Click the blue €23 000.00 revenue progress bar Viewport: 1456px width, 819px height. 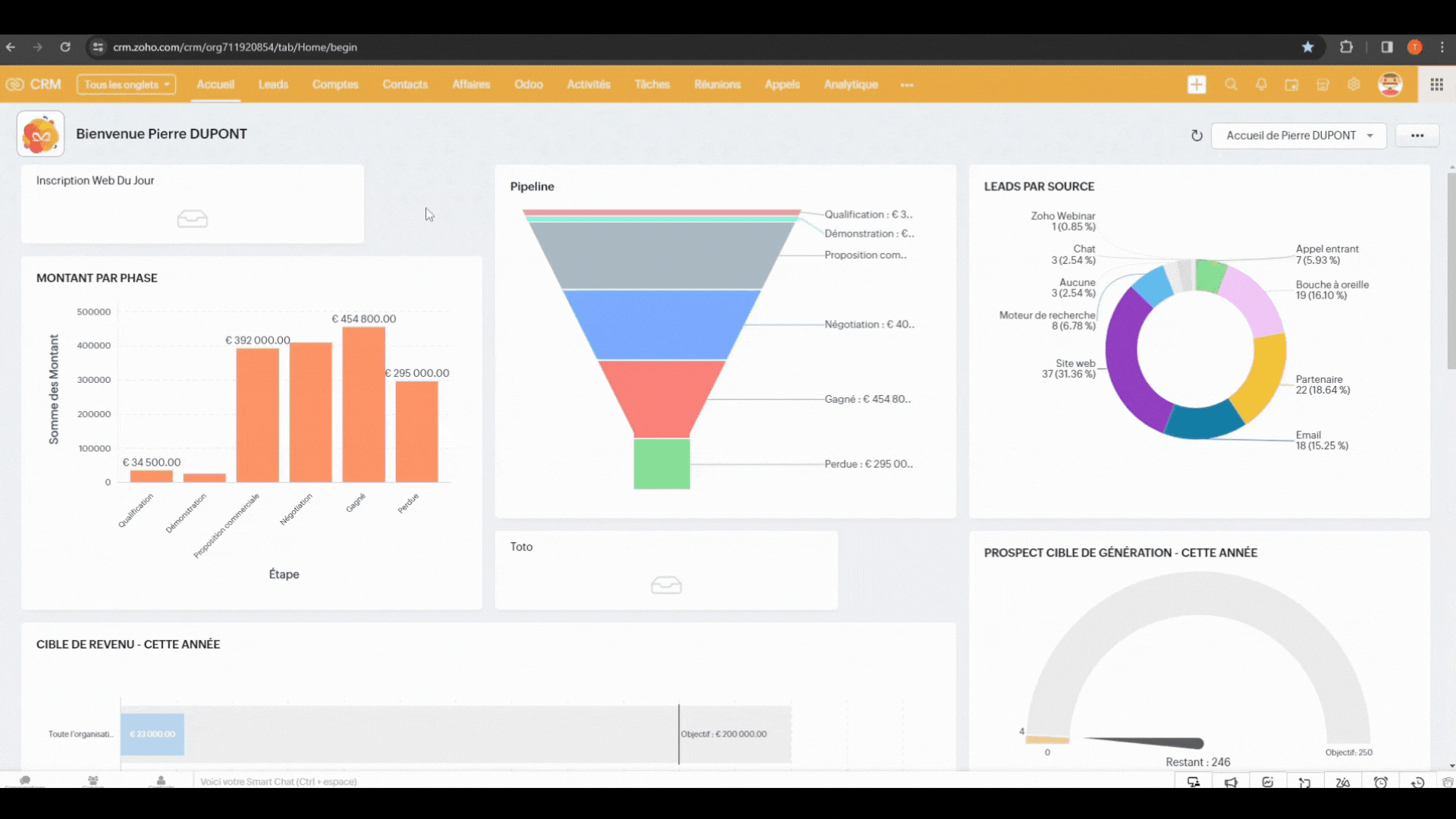152,734
